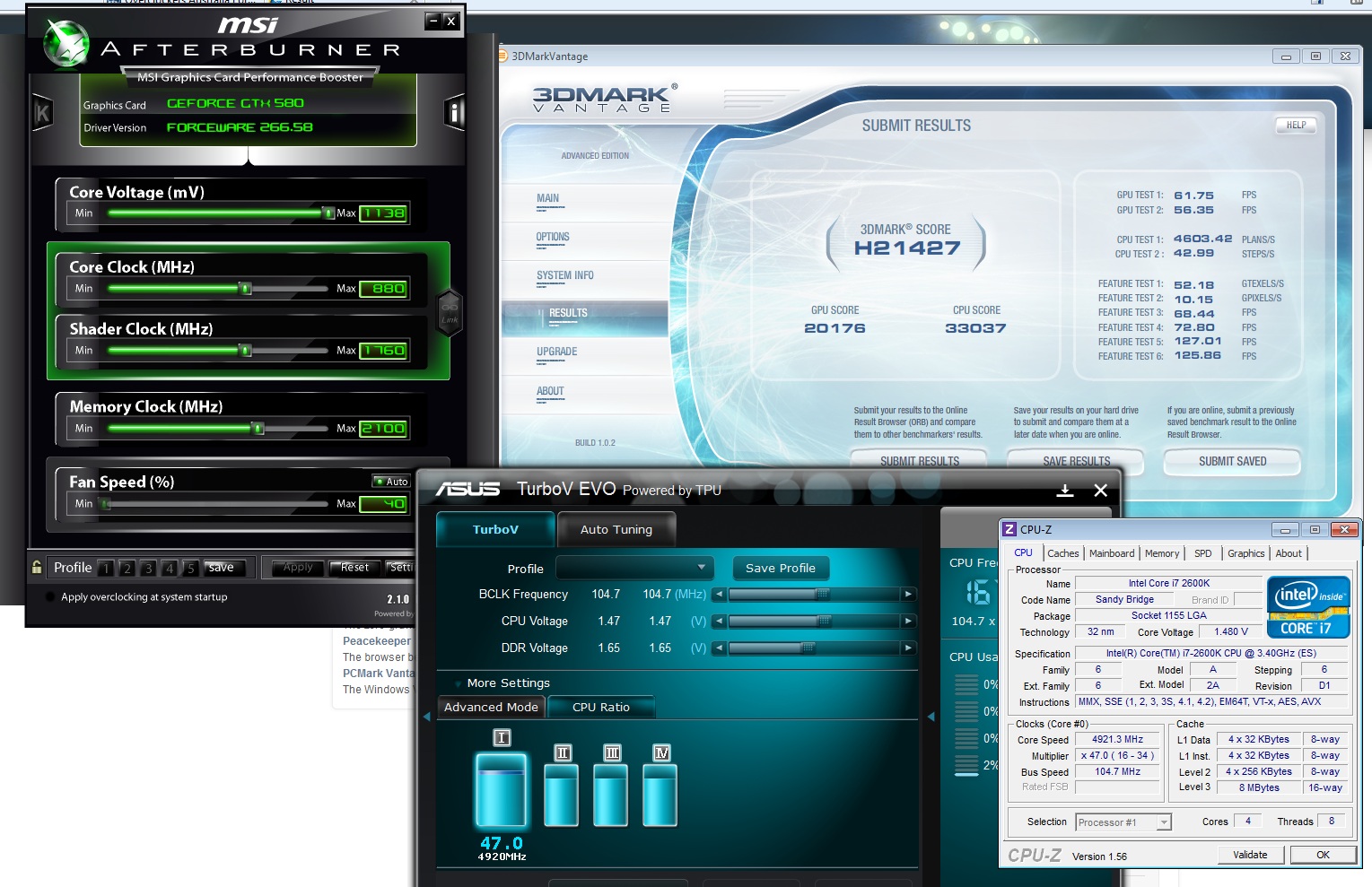Open the Mainboard tab in CPU-Z

pyautogui.click(x=1112, y=553)
